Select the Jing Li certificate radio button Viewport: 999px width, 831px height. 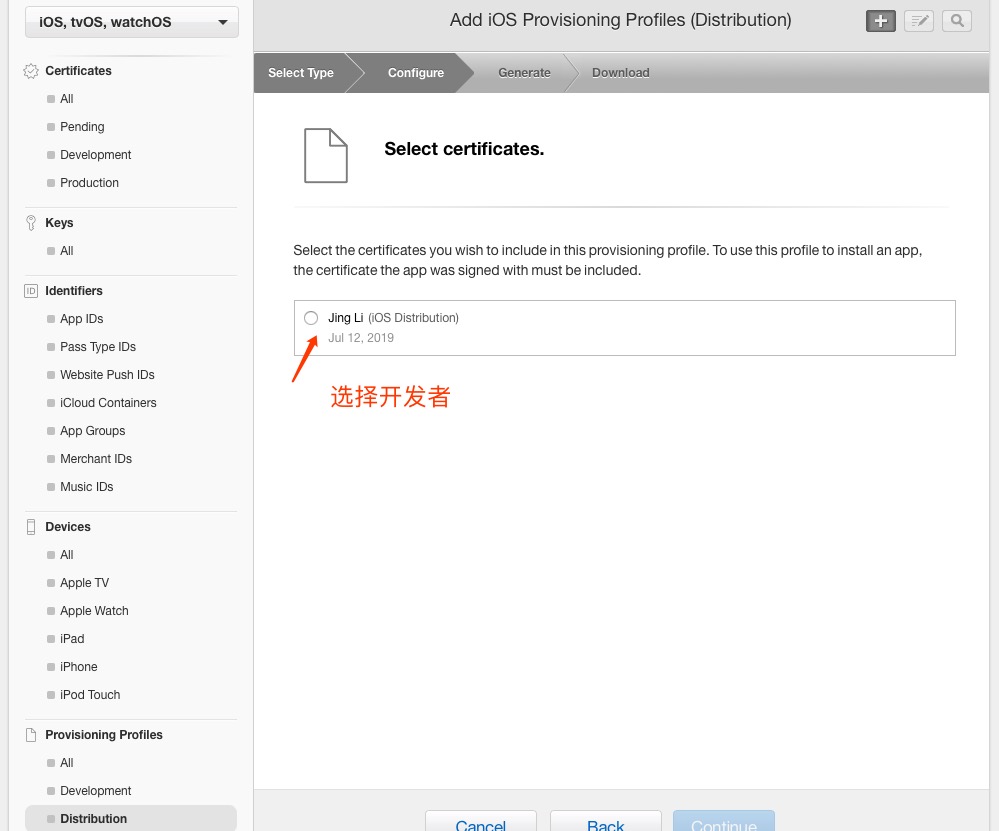pyautogui.click(x=311, y=318)
